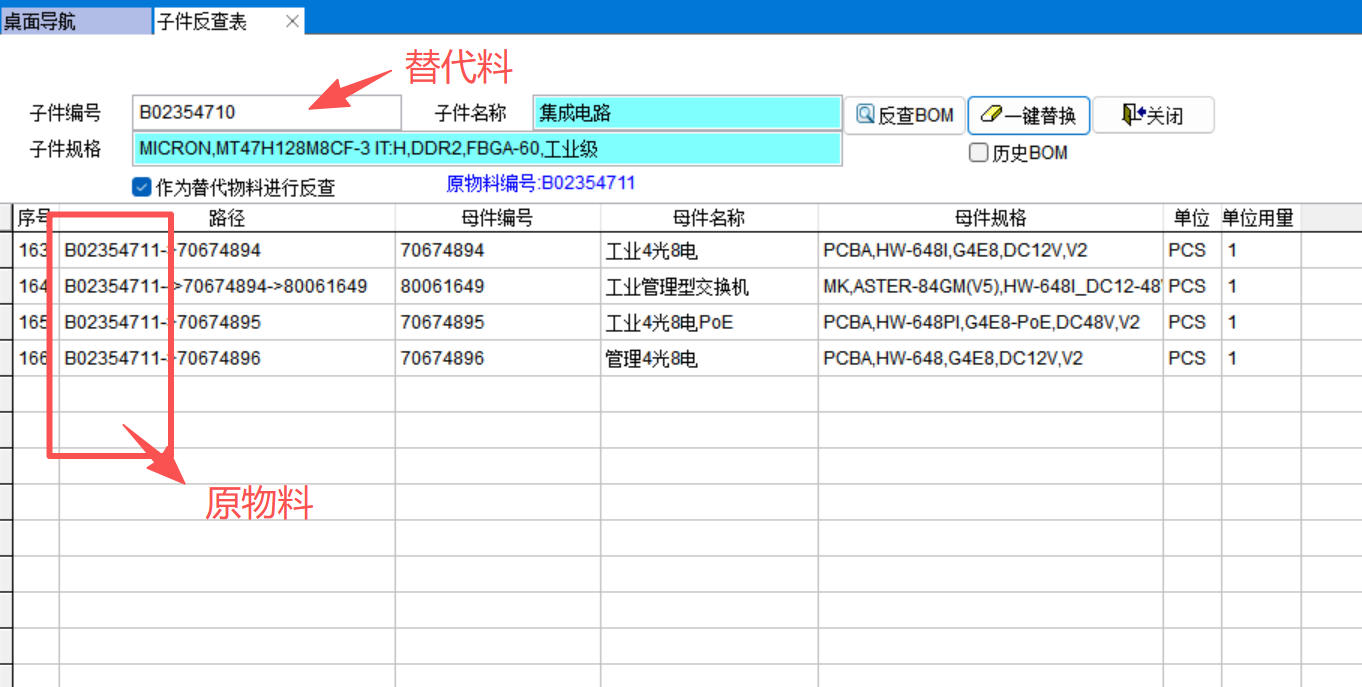Screen dimensions: 1362x687
Task: Click the 单位用量 column header
Action: [1258, 218]
